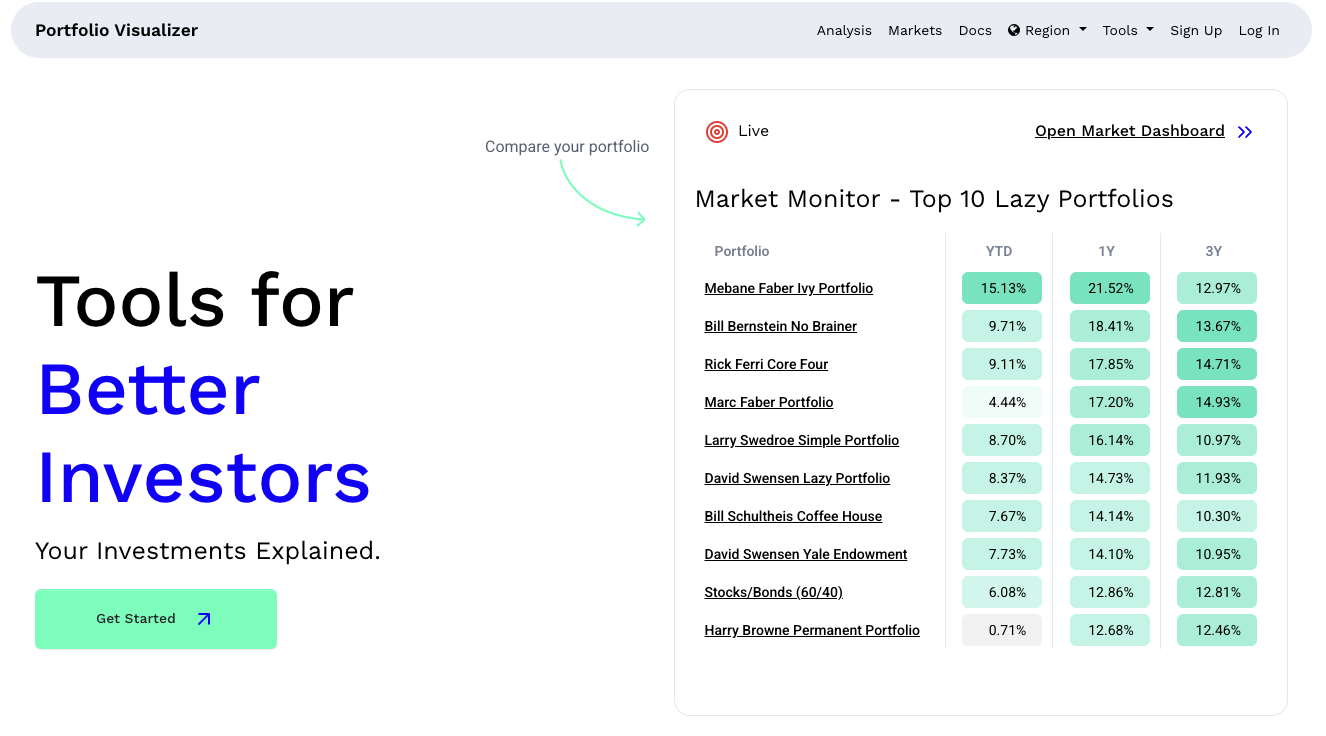Open David Swensen Lazy Portfolio link
The image size is (1326, 736).
click(797, 478)
